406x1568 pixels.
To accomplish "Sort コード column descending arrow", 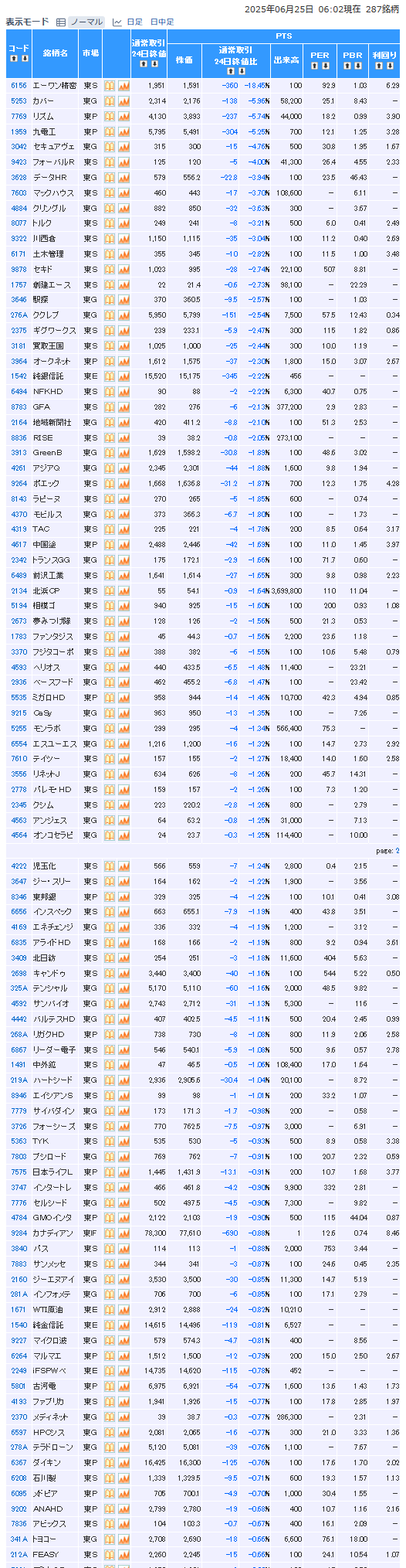I will [x=24, y=58].
